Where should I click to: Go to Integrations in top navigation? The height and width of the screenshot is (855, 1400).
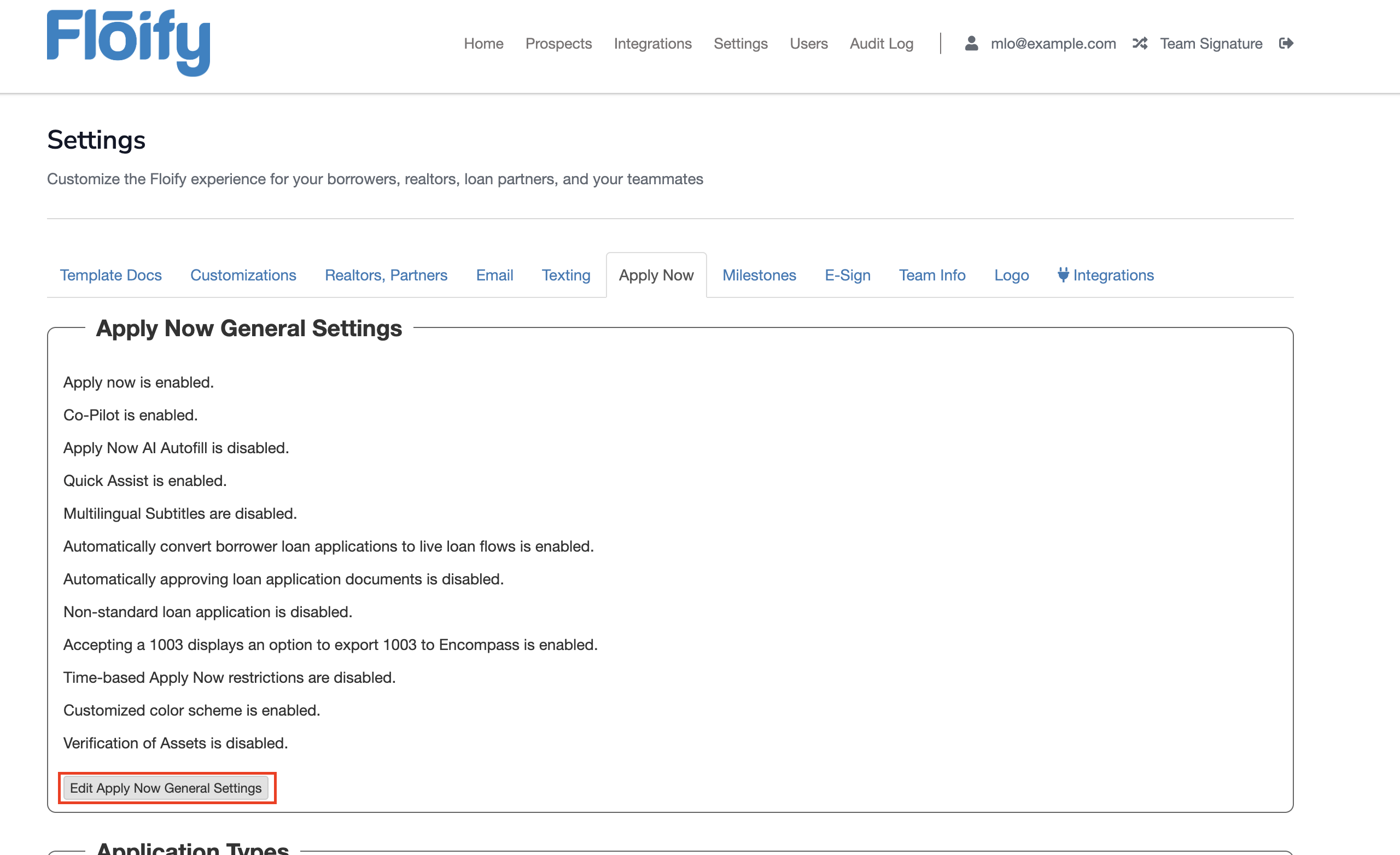coord(652,44)
